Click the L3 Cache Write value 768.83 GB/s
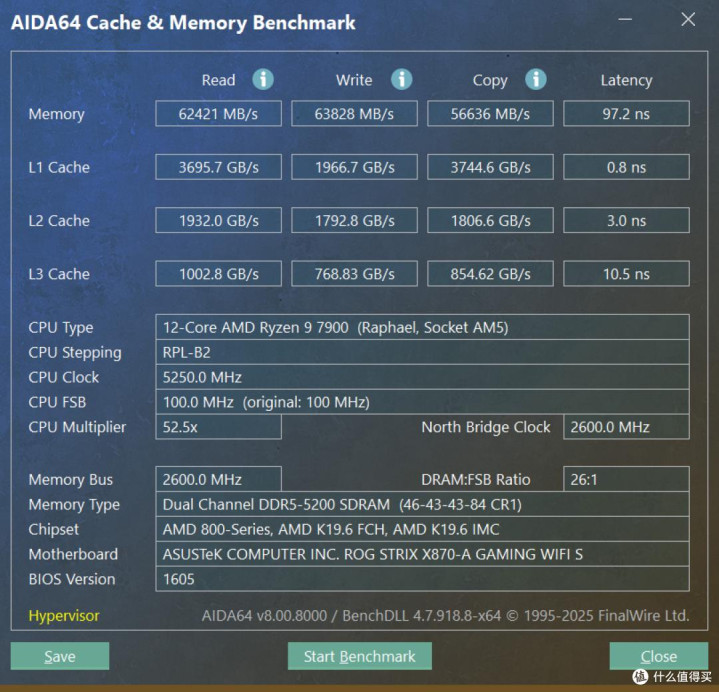 (x=354, y=274)
